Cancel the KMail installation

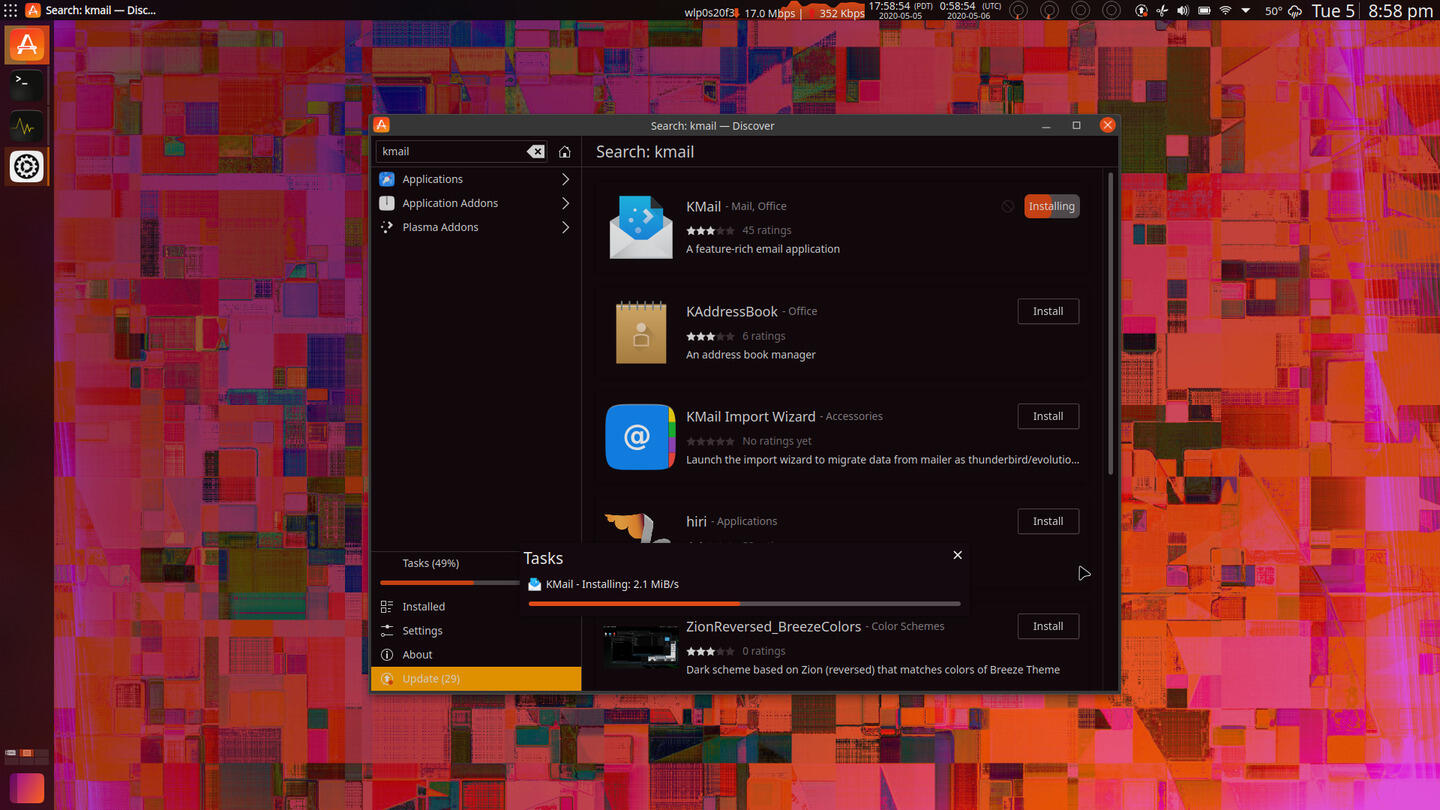click(x=1008, y=206)
